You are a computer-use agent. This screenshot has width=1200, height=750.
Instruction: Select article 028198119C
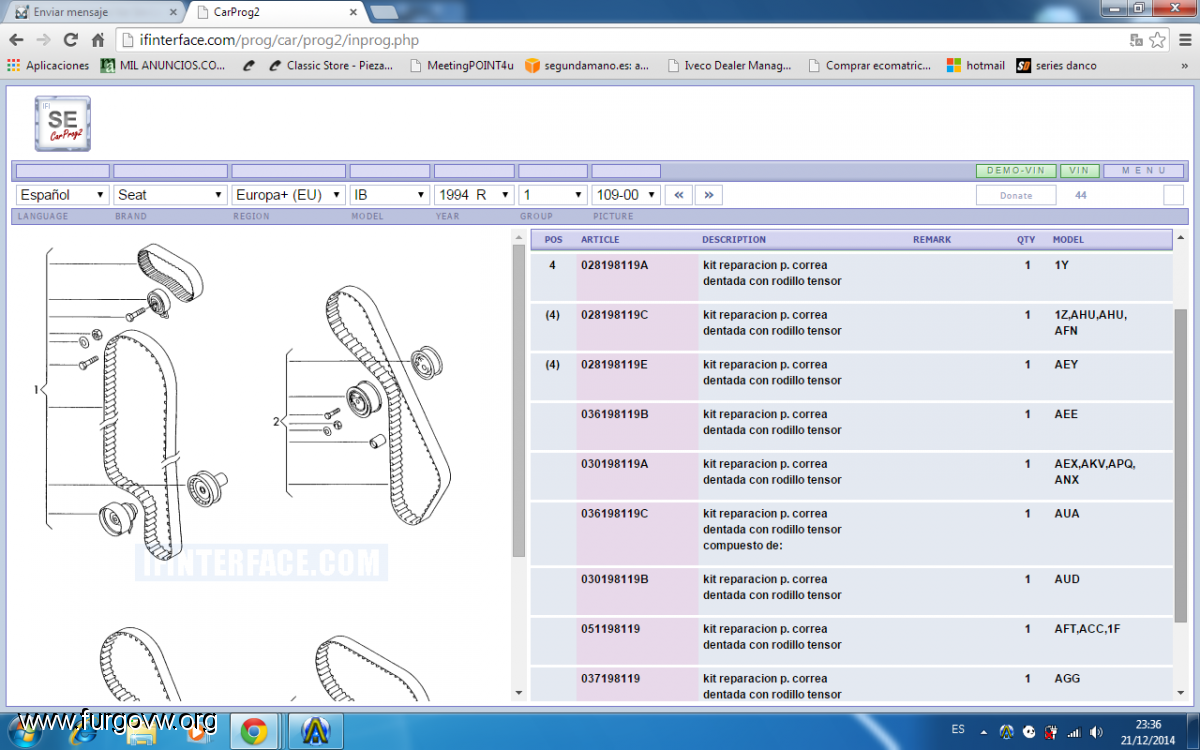tap(614, 315)
